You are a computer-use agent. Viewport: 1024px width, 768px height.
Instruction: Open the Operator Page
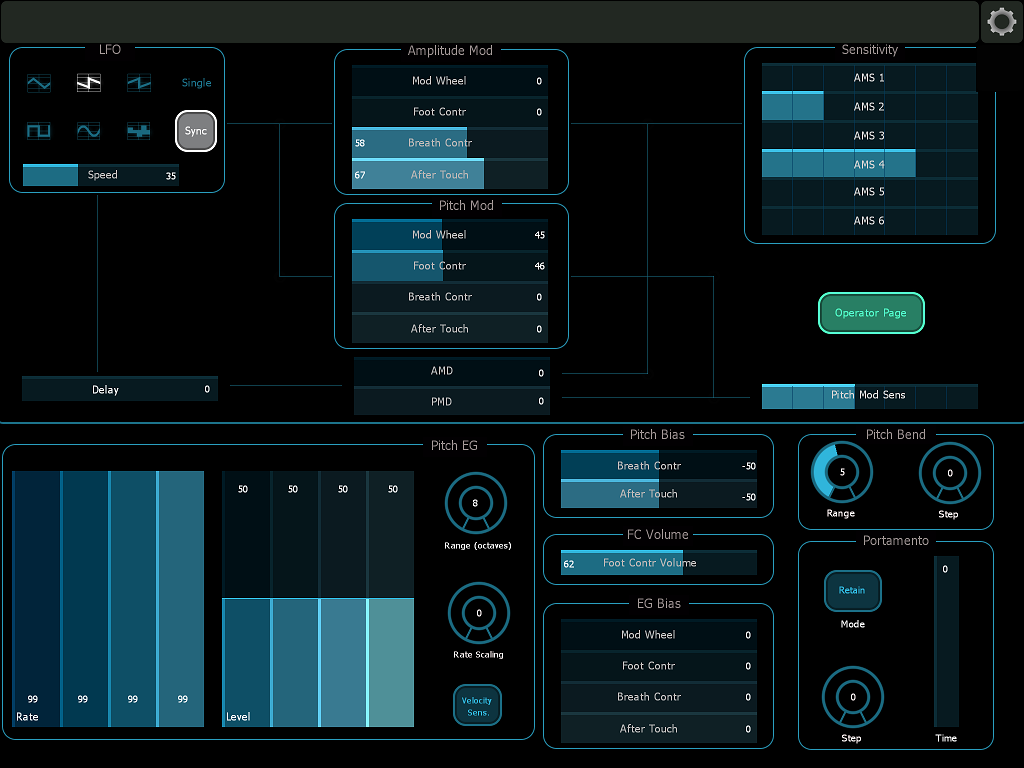(871, 312)
